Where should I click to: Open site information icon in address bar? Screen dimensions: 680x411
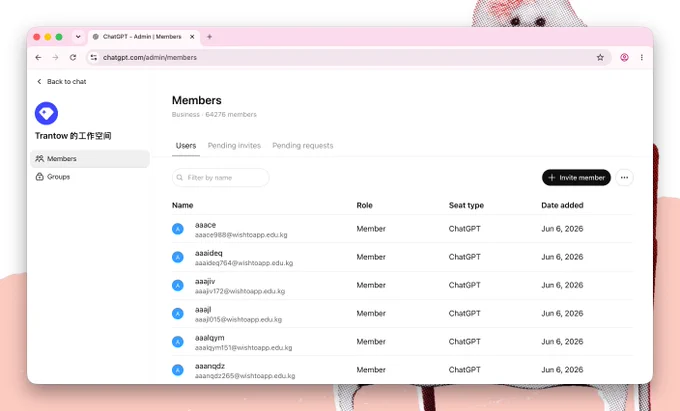(94, 57)
